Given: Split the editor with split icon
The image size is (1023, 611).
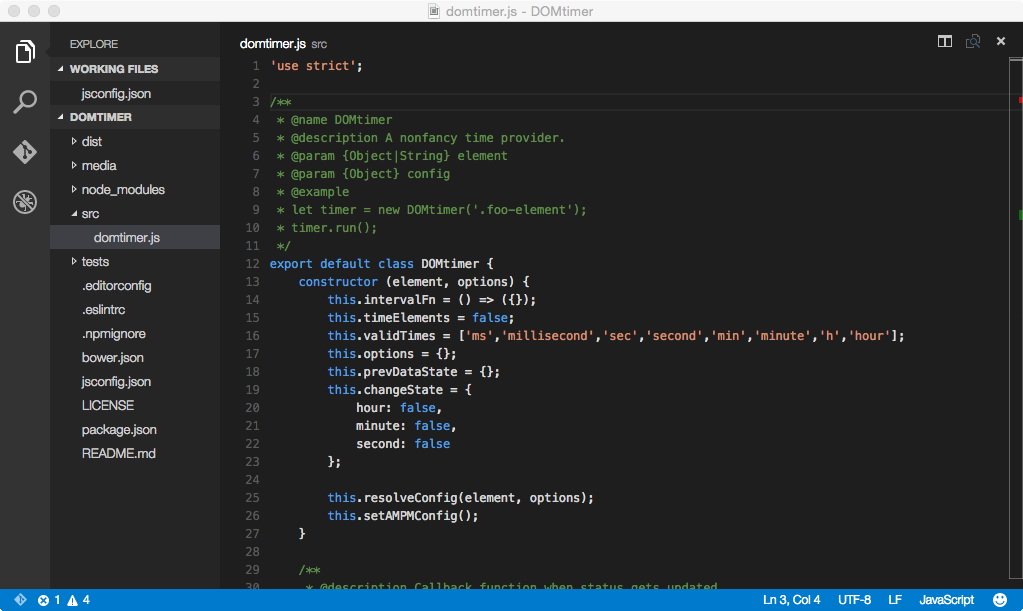Looking at the screenshot, I should tap(944, 41).
